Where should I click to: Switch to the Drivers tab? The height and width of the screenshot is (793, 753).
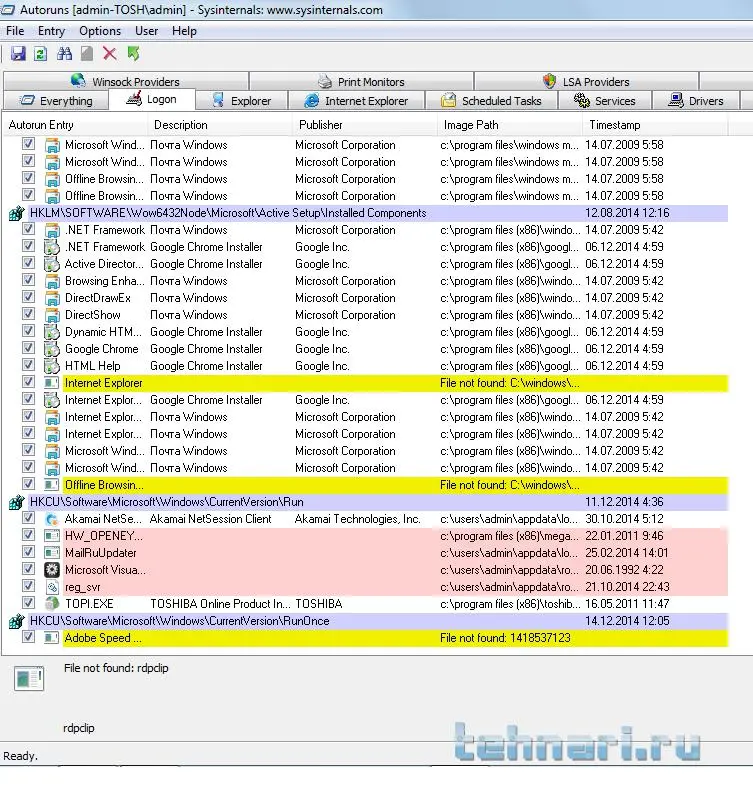tap(696, 101)
